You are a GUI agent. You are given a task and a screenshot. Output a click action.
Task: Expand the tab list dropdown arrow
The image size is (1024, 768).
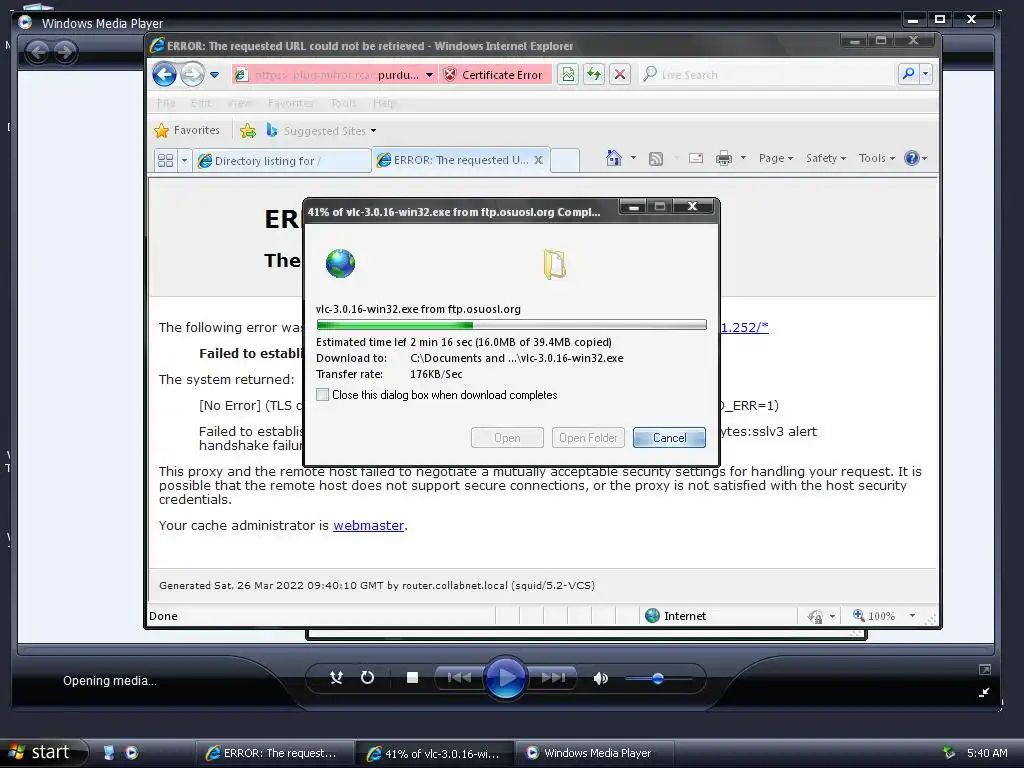(184, 160)
